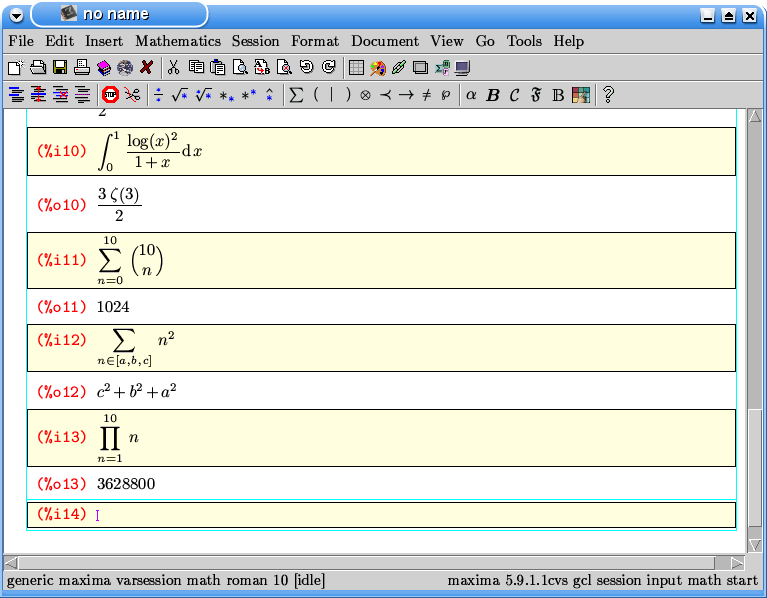
Task: Insert a link using the chain icon
Action: click(399, 67)
